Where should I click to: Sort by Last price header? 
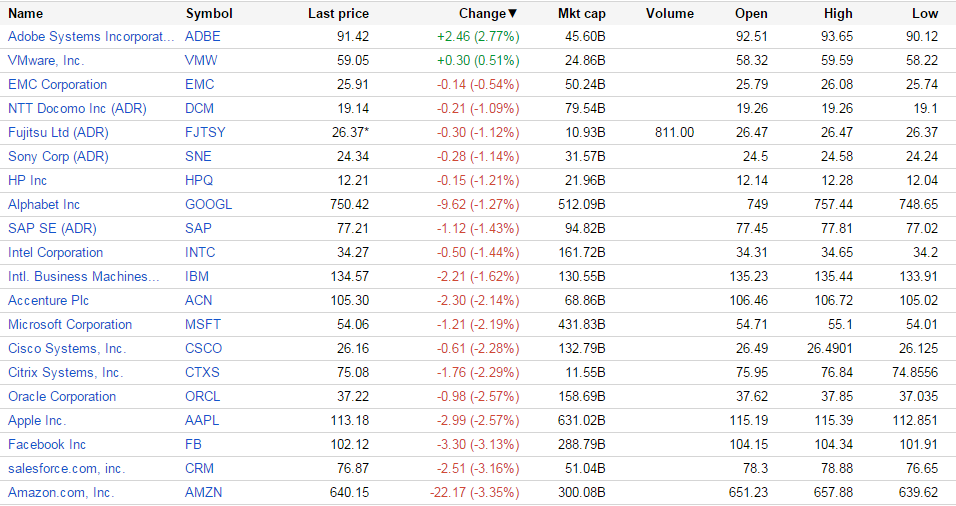[x=338, y=14]
